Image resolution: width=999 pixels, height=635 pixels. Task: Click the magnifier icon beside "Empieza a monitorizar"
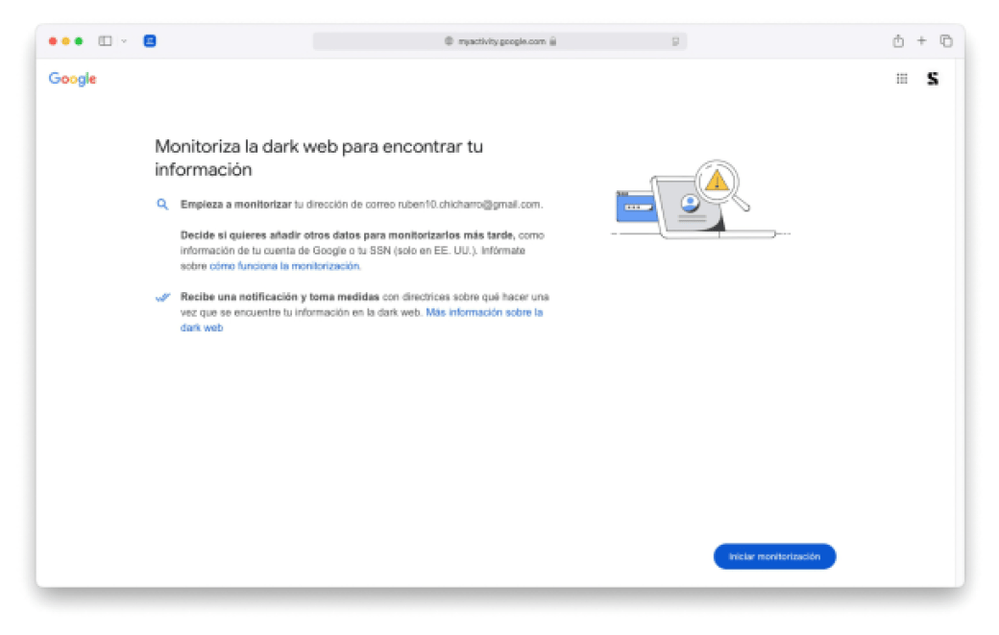tap(161, 204)
